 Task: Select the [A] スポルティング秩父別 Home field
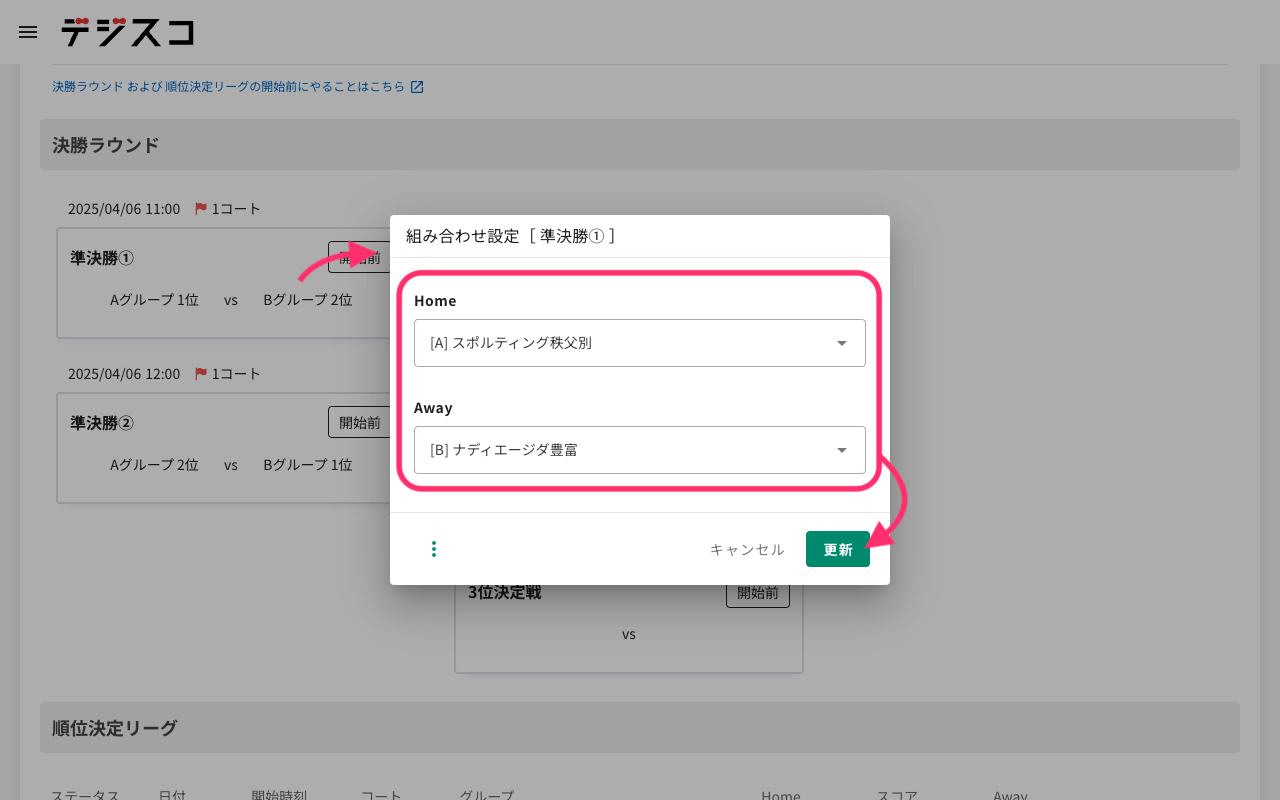pos(620,343)
